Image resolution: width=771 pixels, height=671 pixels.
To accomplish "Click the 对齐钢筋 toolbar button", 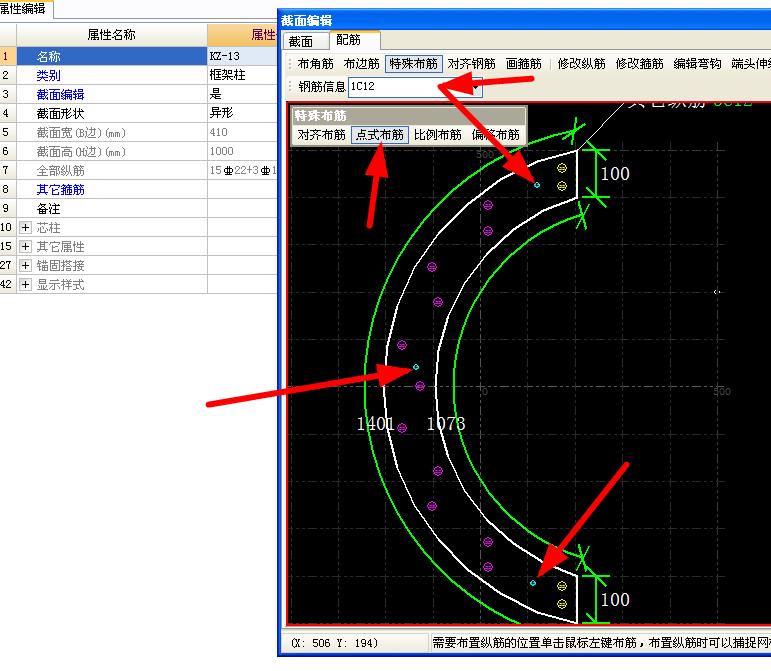I will [471, 64].
